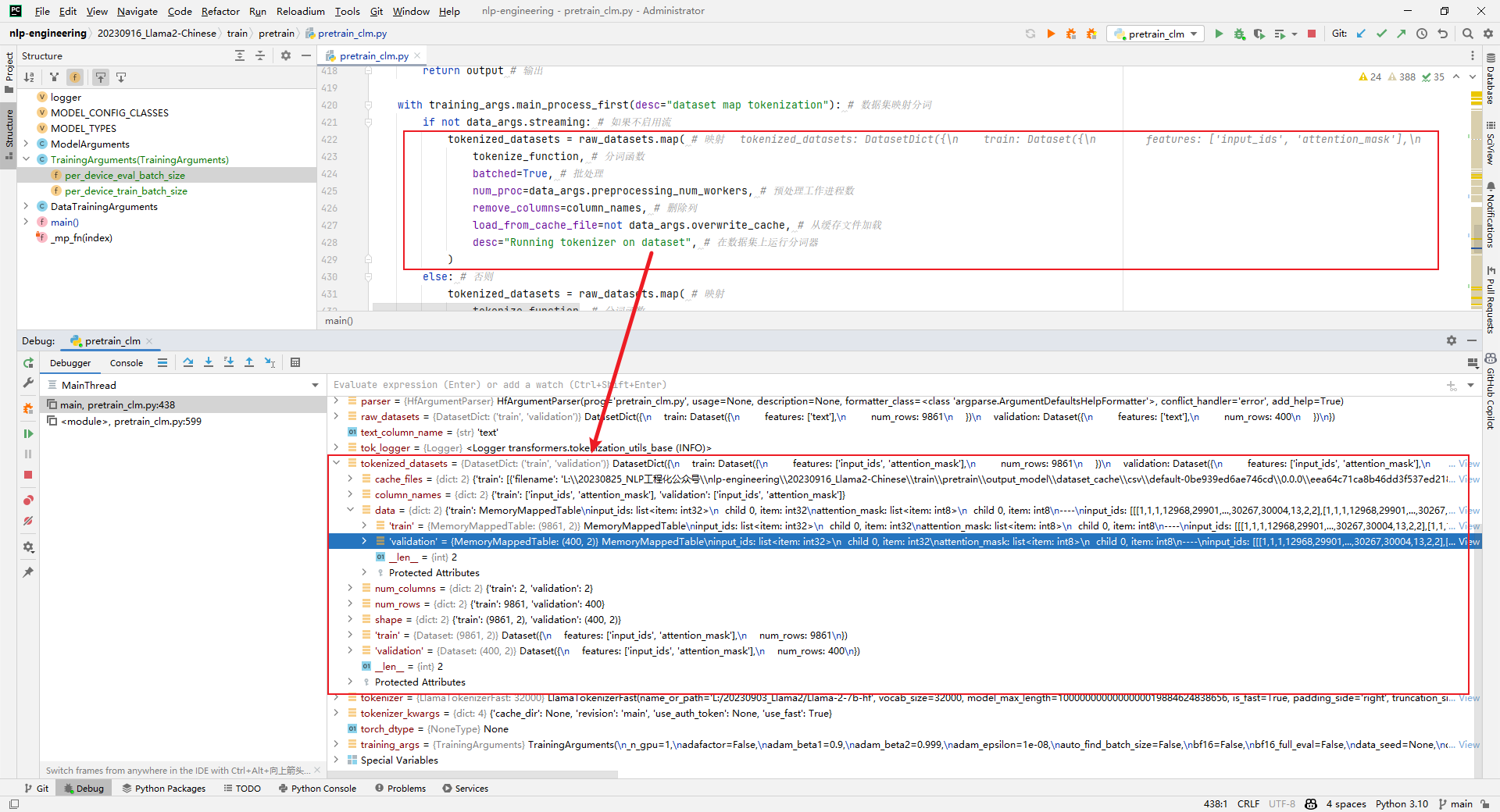Screen dimensions: 1500x812
Task: Open the Python Console tool window button
Action: point(317,789)
